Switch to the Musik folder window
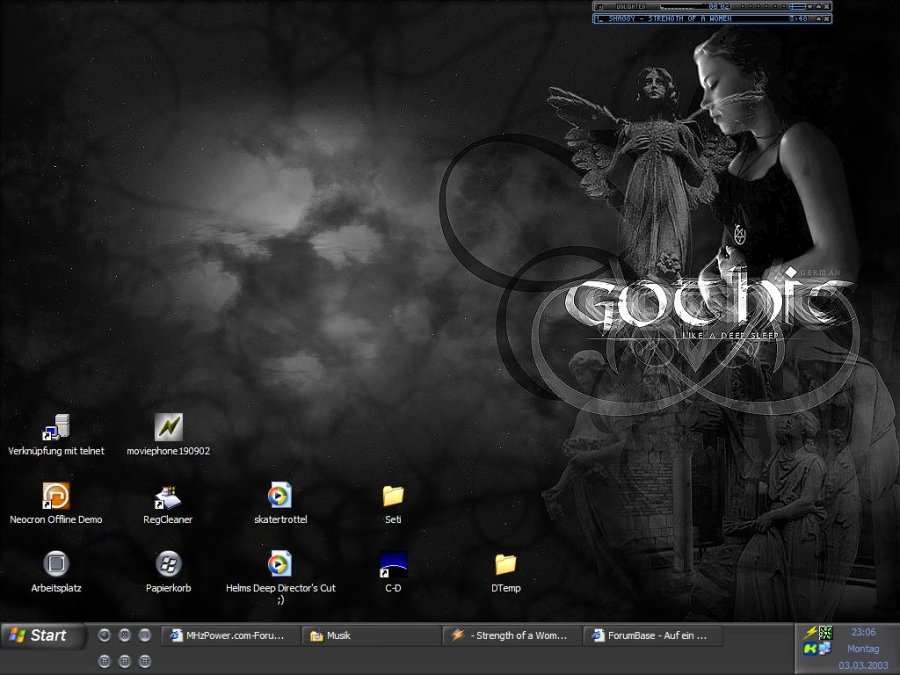Viewport: 900px width, 675px height. click(x=371, y=636)
